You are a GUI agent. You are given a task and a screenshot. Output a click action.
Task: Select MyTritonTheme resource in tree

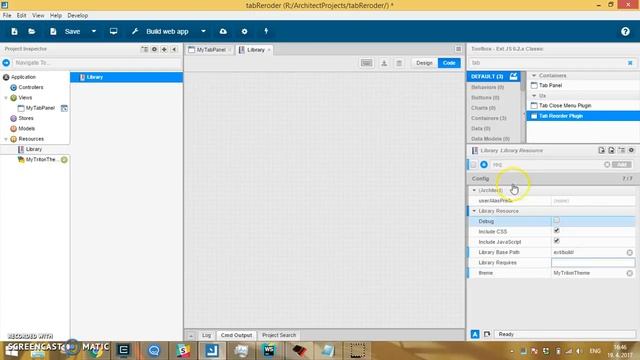40,160
